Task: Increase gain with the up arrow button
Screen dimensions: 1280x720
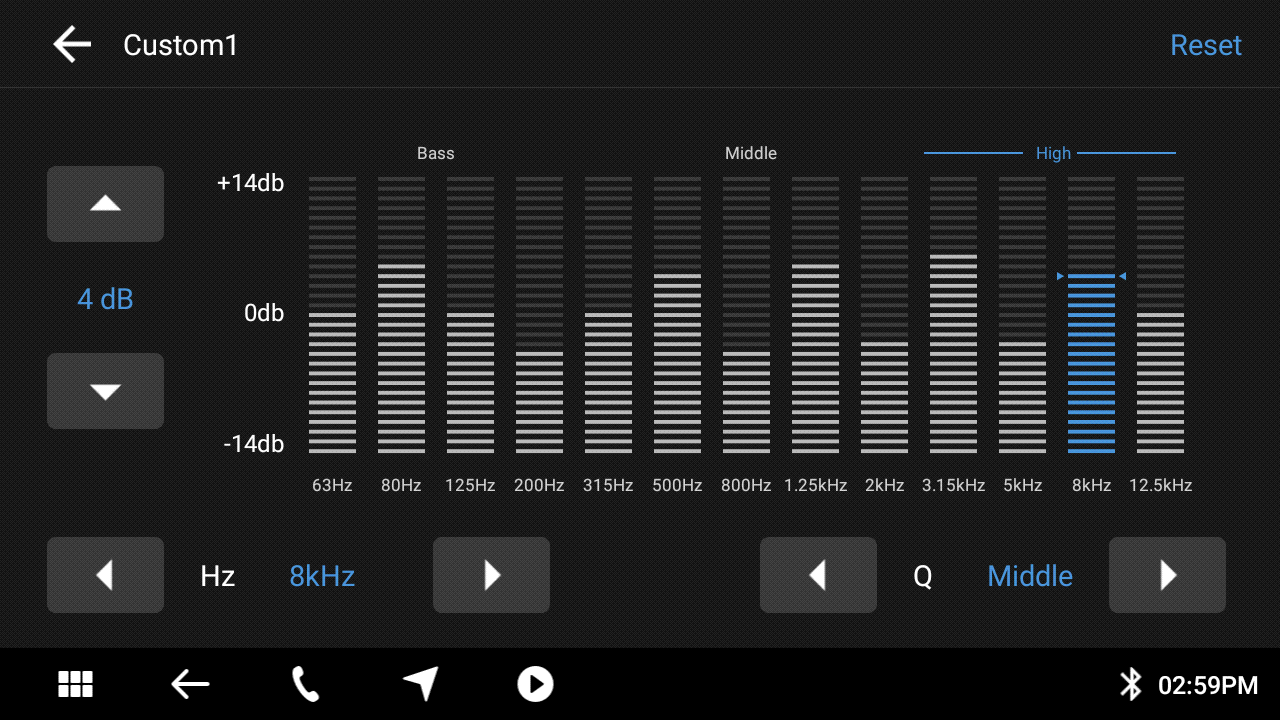Action: pyautogui.click(x=105, y=204)
